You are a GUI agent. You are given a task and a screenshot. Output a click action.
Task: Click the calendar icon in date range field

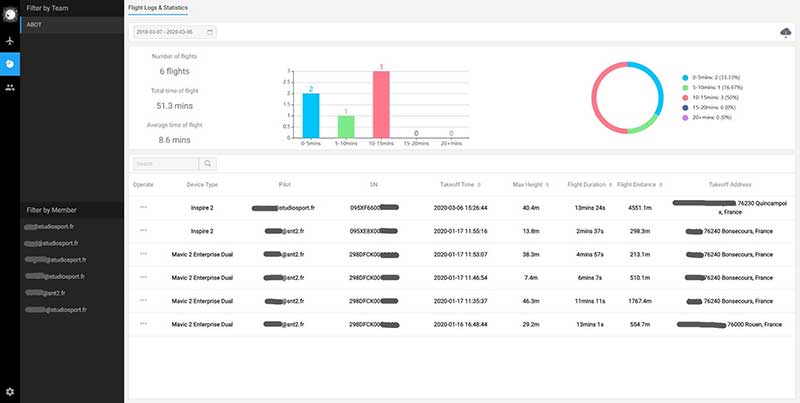click(210, 32)
